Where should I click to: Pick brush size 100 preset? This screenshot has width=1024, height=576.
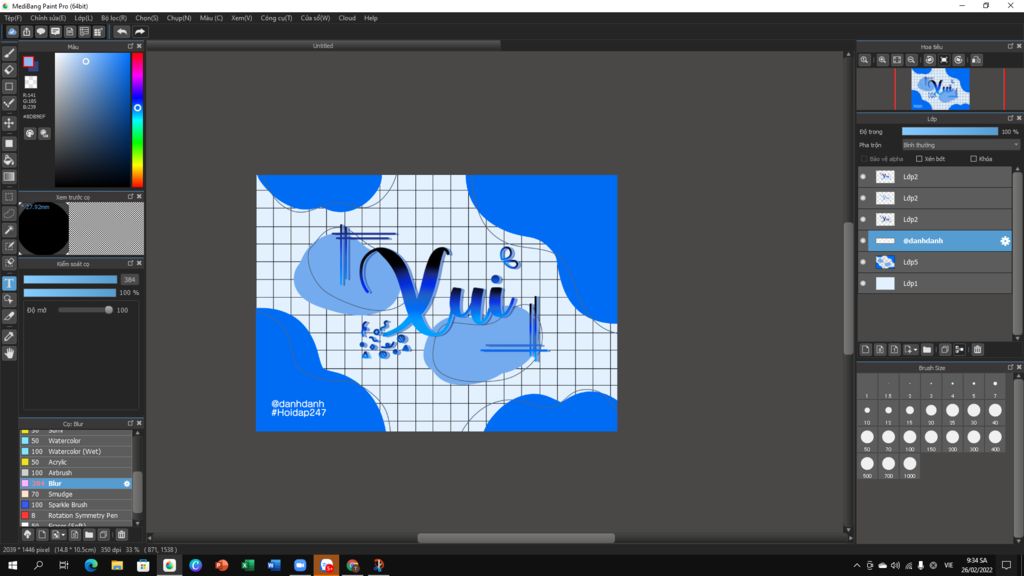[910, 440]
